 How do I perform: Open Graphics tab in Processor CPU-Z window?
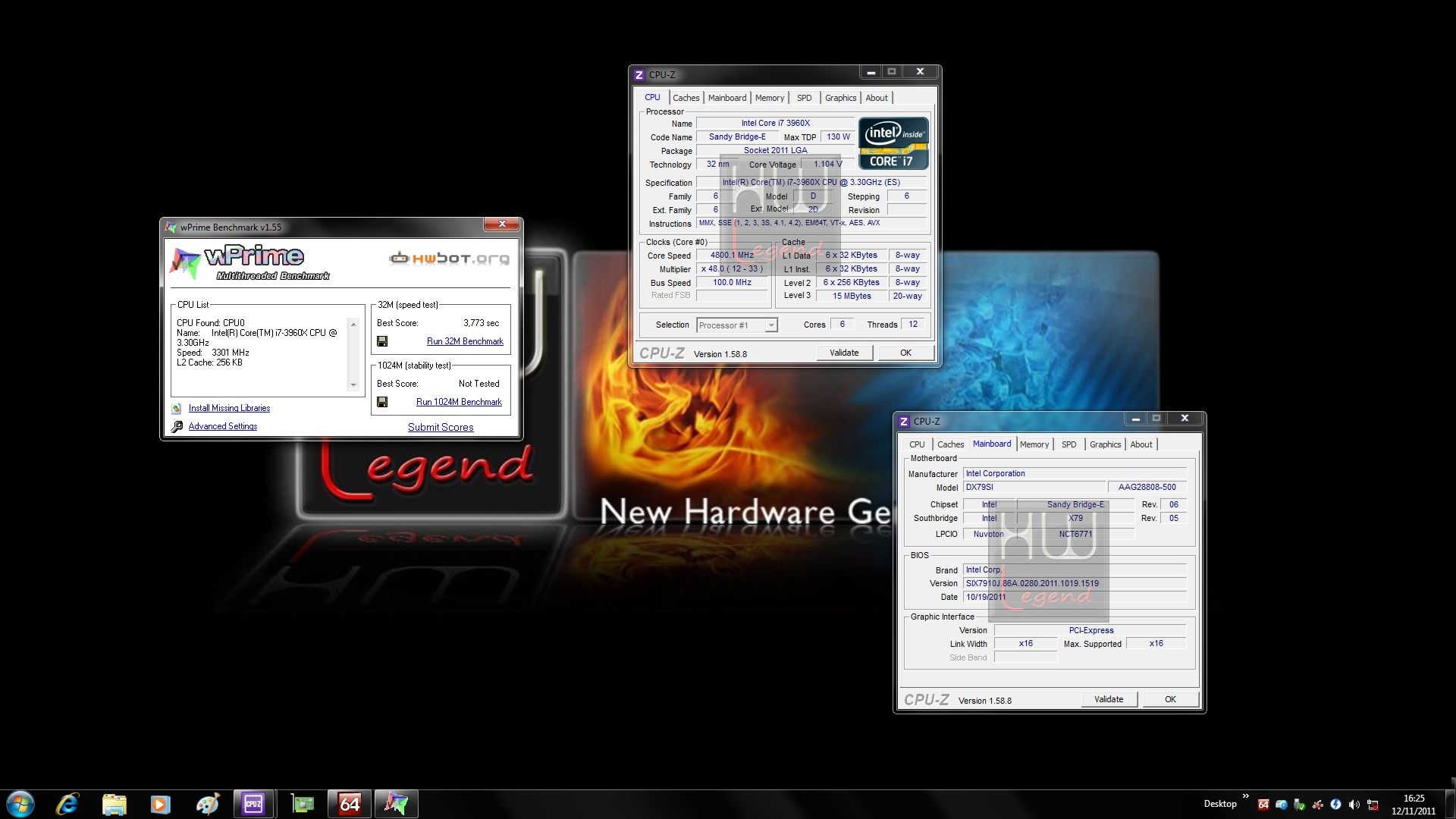click(x=840, y=98)
